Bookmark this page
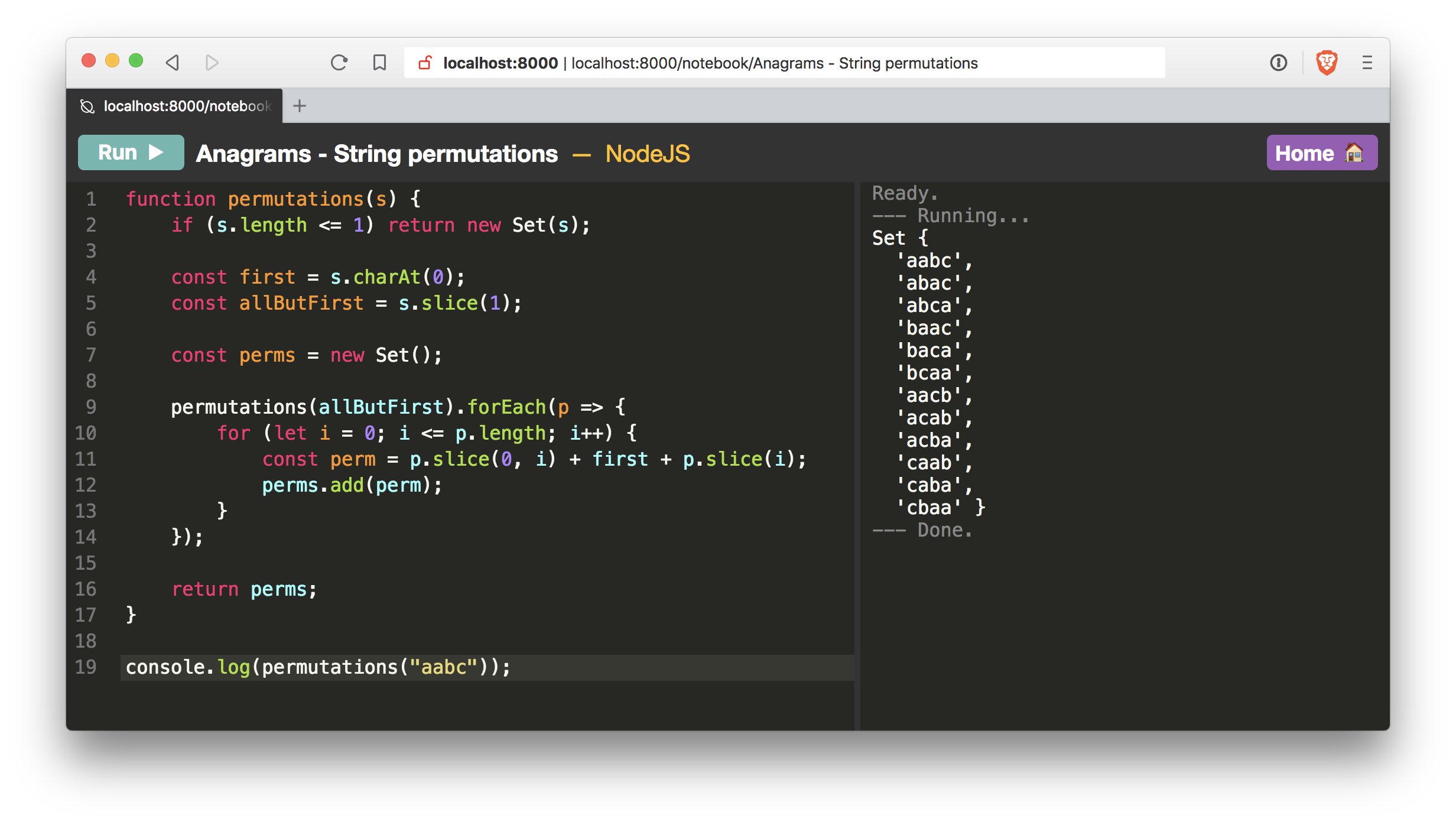The width and height of the screenshot is (1456, 825). coord(379,62)
